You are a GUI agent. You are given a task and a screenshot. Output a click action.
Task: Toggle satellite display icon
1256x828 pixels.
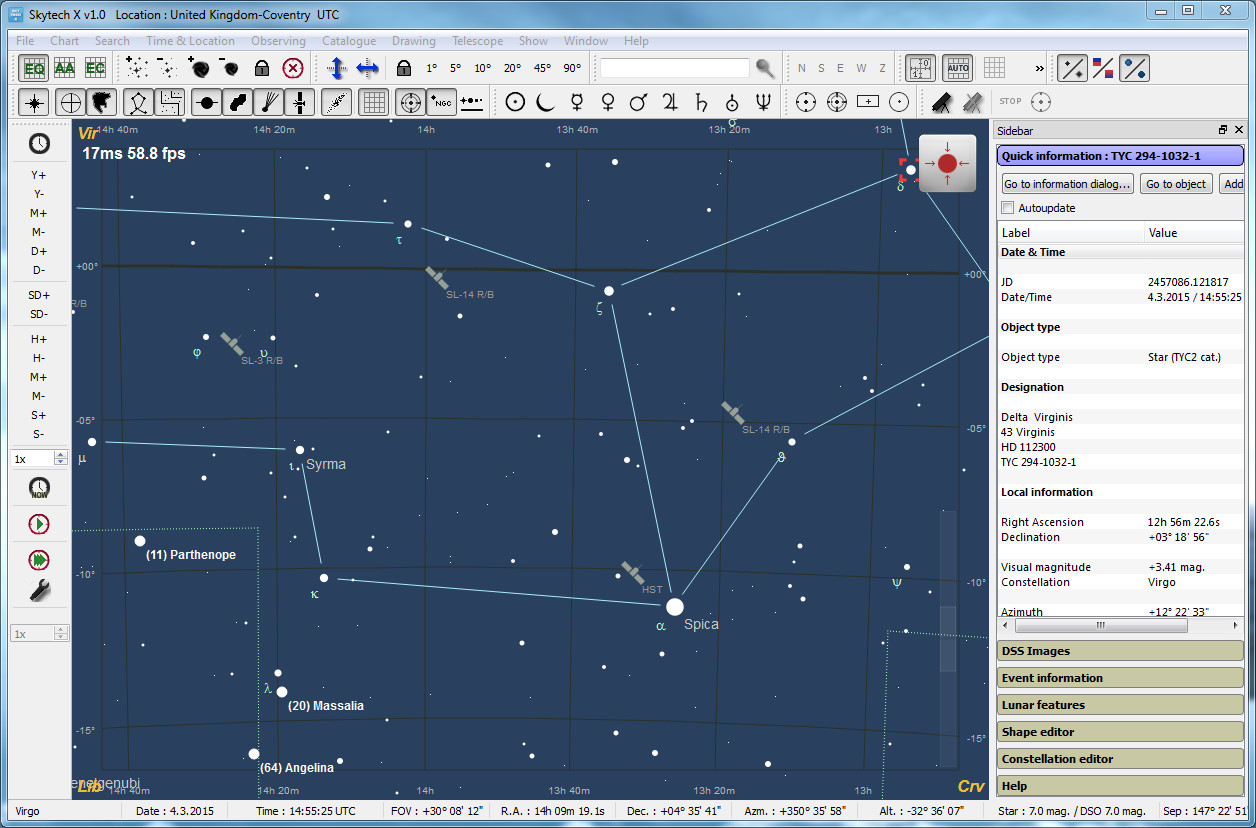300,102
